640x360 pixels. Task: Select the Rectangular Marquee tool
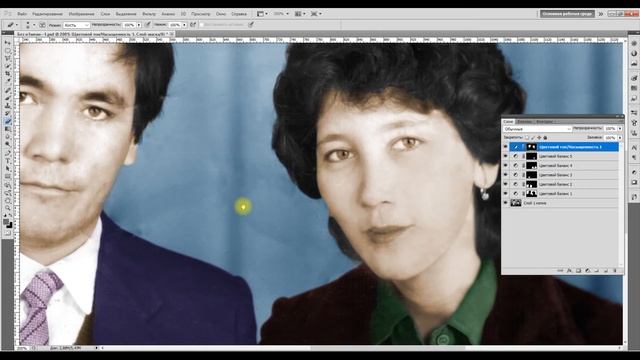point(8,51)
